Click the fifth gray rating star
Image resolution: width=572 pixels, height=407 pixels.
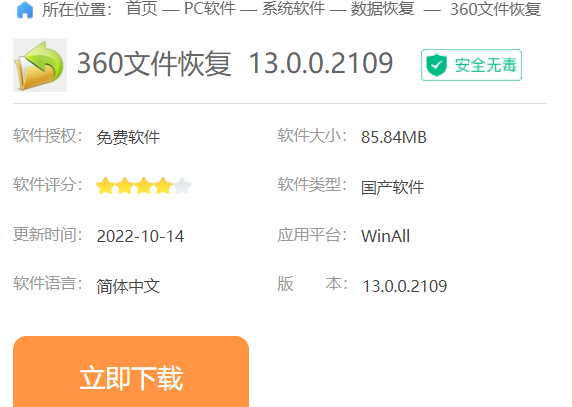pos(182,186)
